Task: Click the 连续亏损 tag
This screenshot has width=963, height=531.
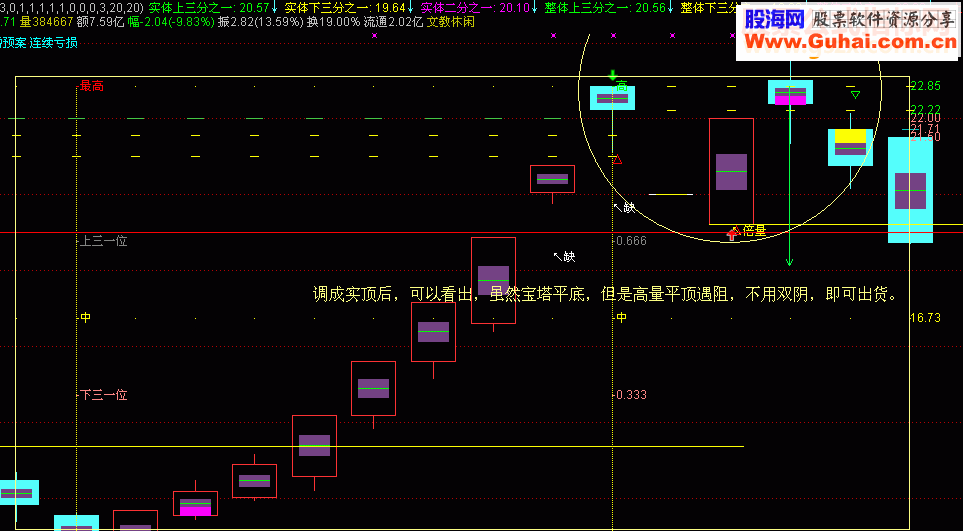Action: tap(53, 43)
